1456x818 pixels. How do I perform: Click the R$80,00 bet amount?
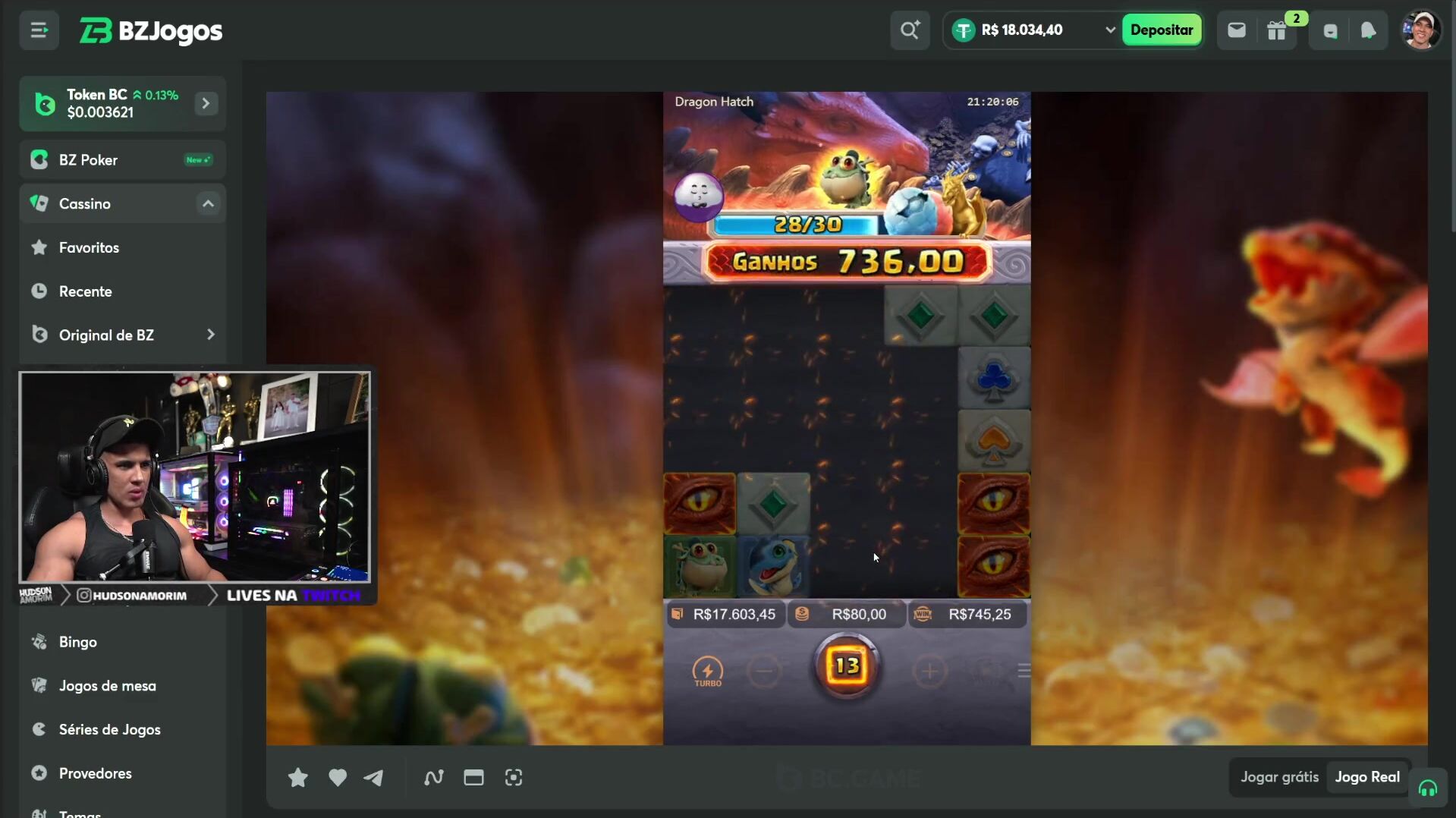(847, 614)
